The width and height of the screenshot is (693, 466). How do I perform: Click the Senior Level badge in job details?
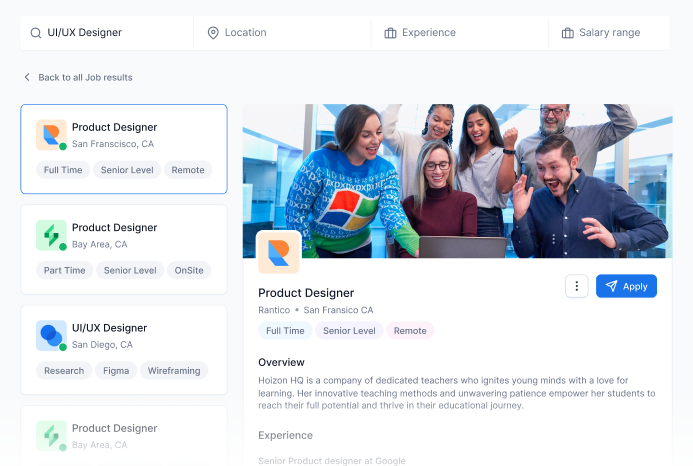click(x=349, y=331)
